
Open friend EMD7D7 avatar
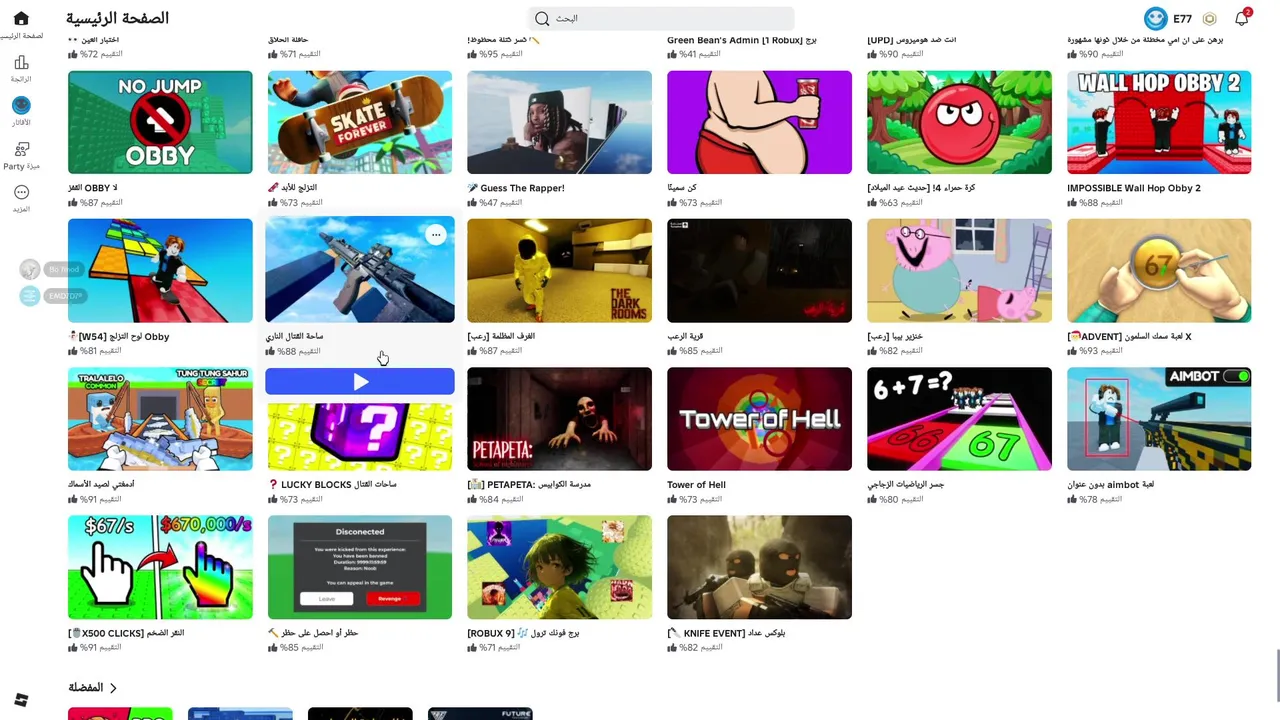pyautogui.click(x=30, y=296)
